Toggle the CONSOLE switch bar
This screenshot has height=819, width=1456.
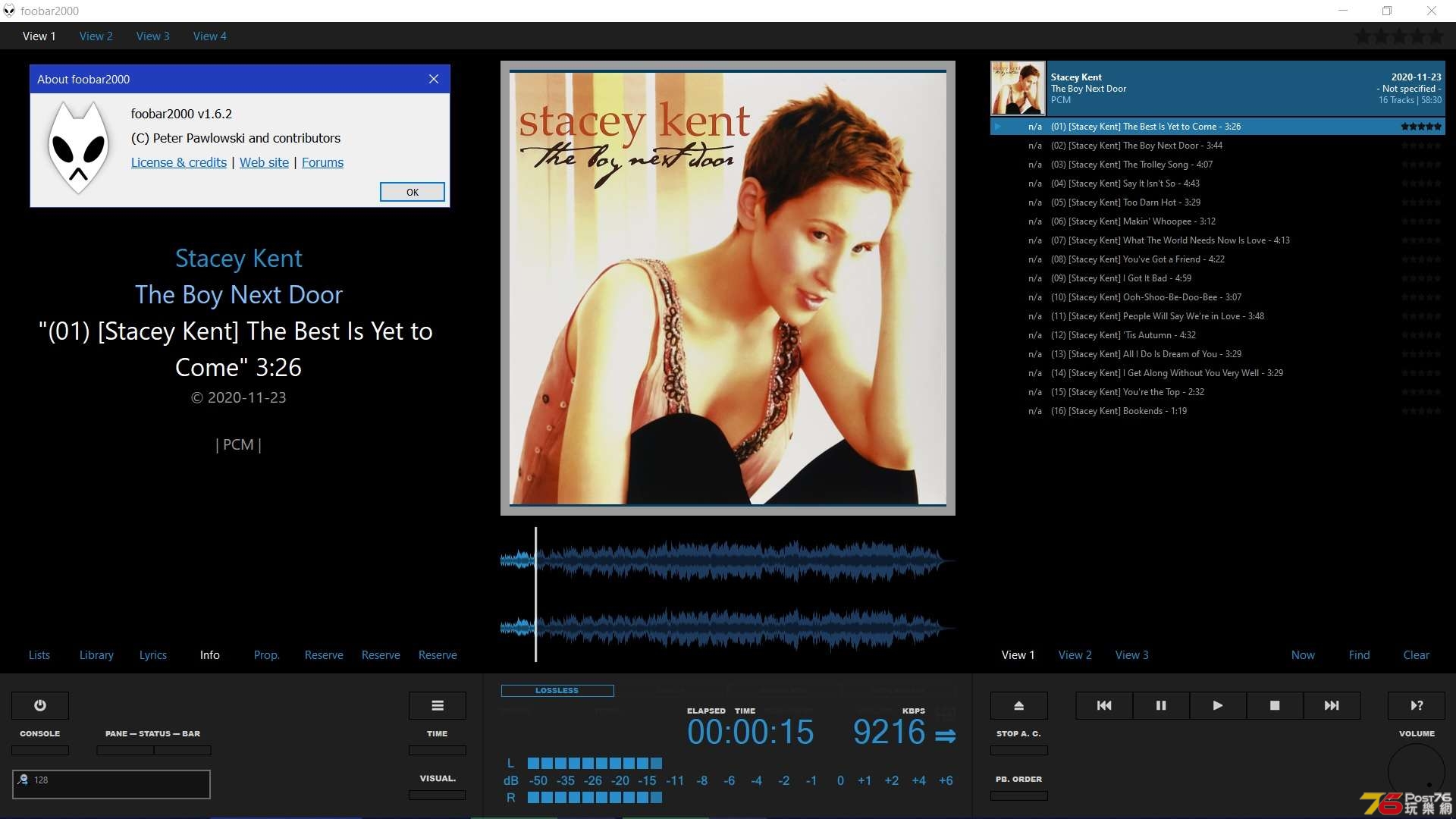pyautogui.click(x=40, y=750)
